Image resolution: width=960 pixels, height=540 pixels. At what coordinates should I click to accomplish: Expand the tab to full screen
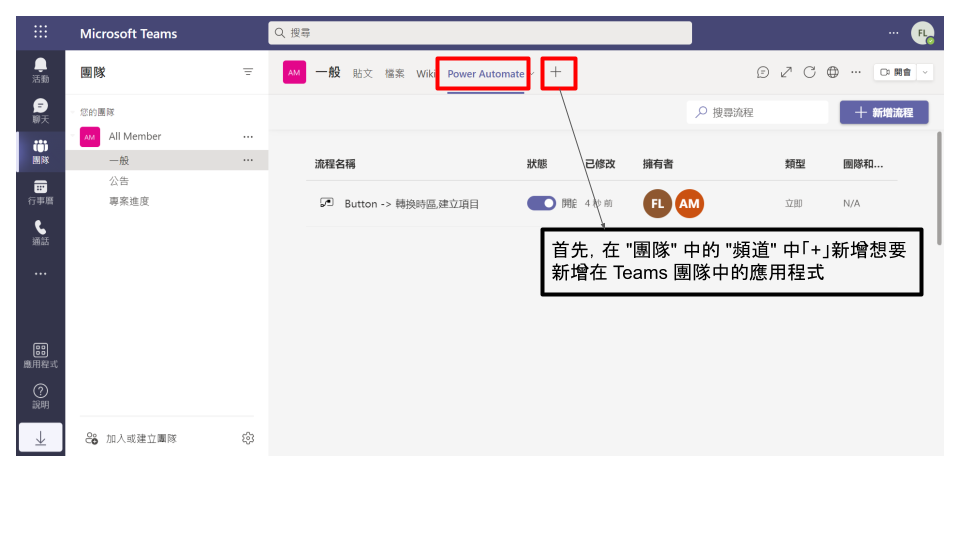tap(786, 72)
